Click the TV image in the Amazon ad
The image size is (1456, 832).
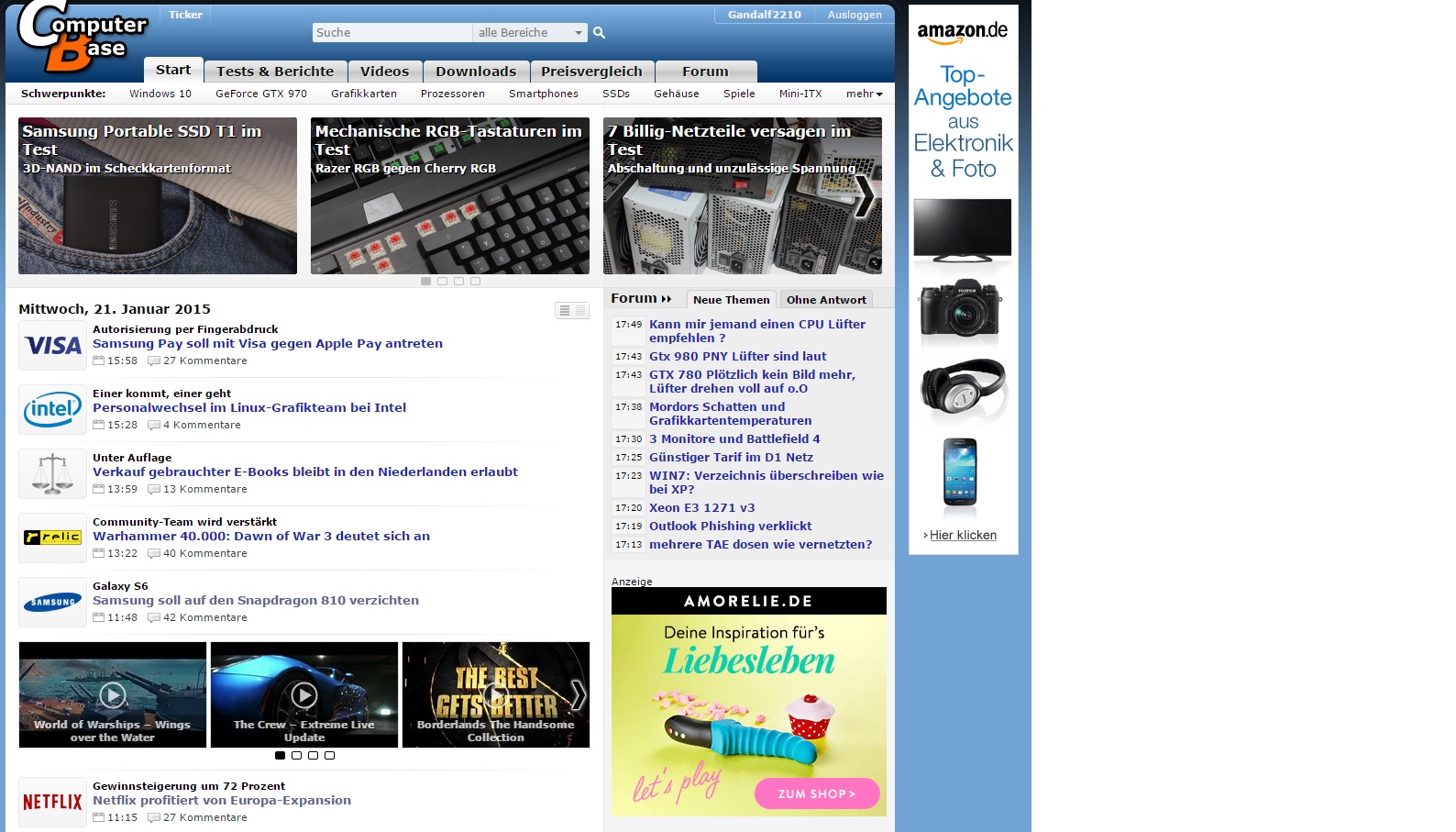point(963,231)
